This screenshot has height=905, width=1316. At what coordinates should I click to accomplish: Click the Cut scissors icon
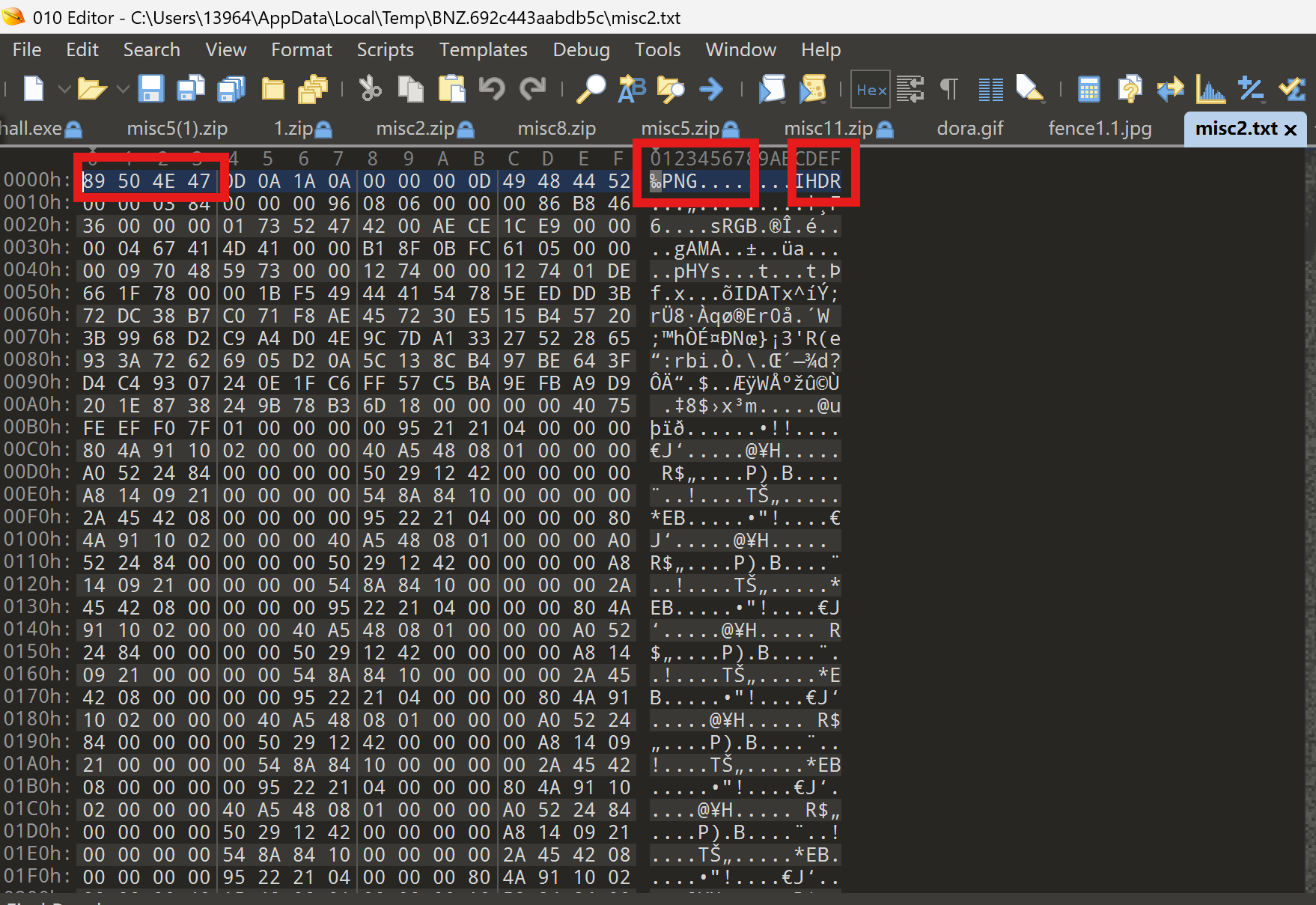[x=370, y=89]
